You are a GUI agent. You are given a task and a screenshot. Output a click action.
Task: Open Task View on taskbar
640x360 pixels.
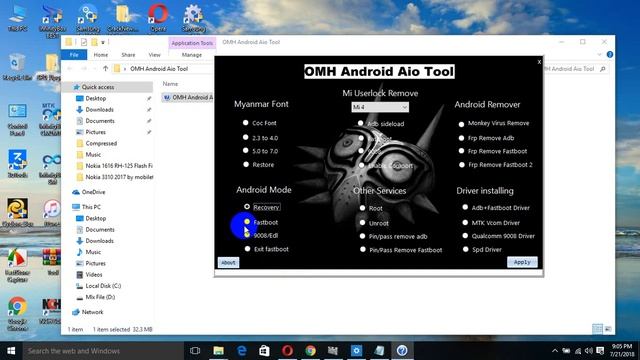[x=195, y=351]
